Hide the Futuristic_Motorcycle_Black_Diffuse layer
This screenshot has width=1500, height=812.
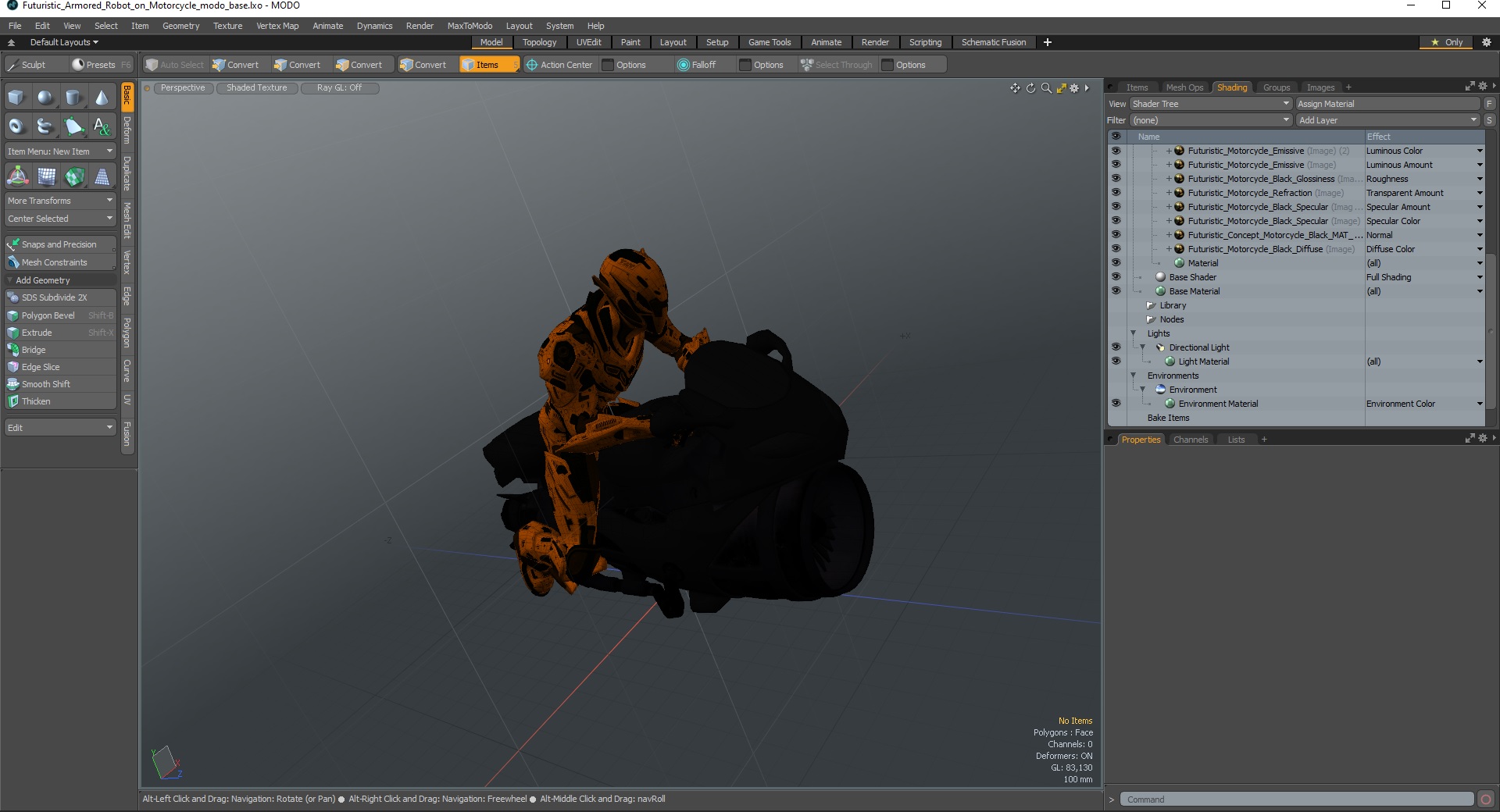tap(1116, 249)
